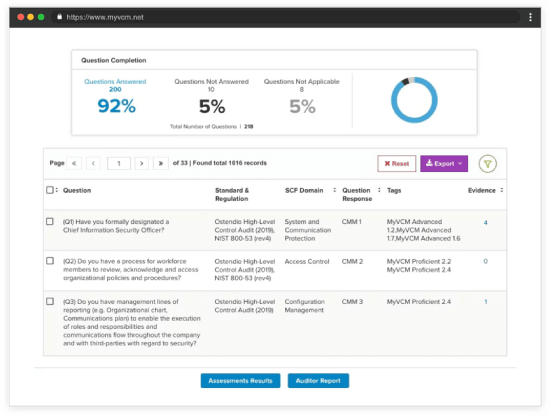Check the Q1 CISO question row
Screen dimensions: 550x416
50,222
